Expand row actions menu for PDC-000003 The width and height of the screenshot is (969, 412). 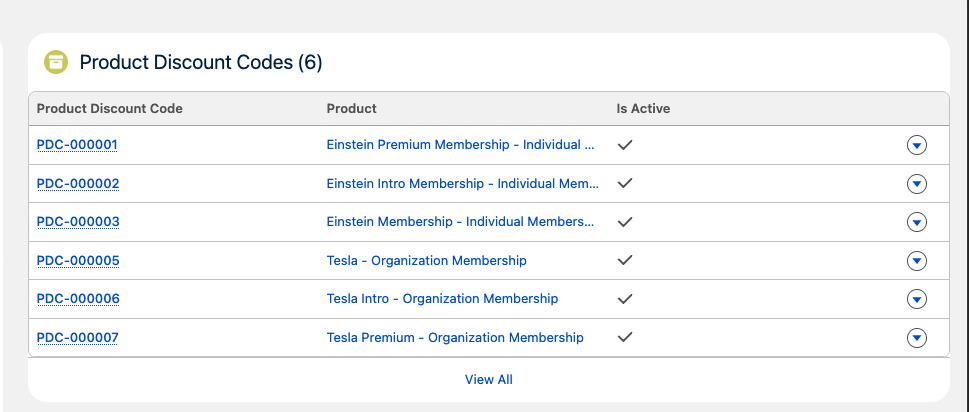click(916, 222)
